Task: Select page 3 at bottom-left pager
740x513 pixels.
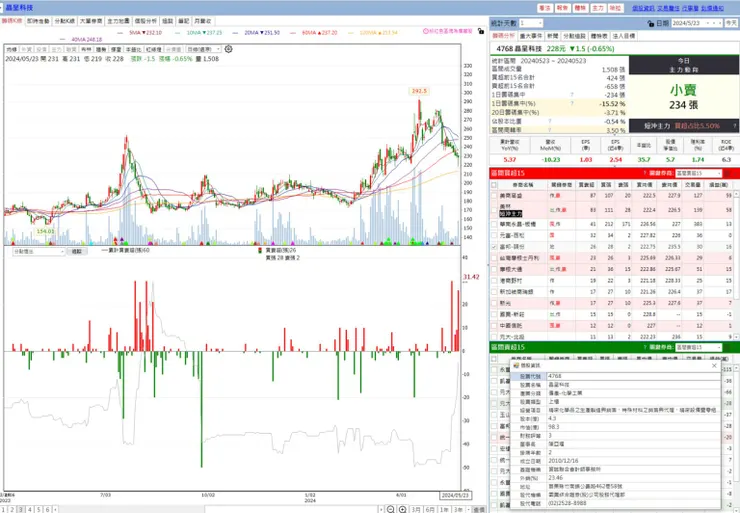Action: coord(21,510)
